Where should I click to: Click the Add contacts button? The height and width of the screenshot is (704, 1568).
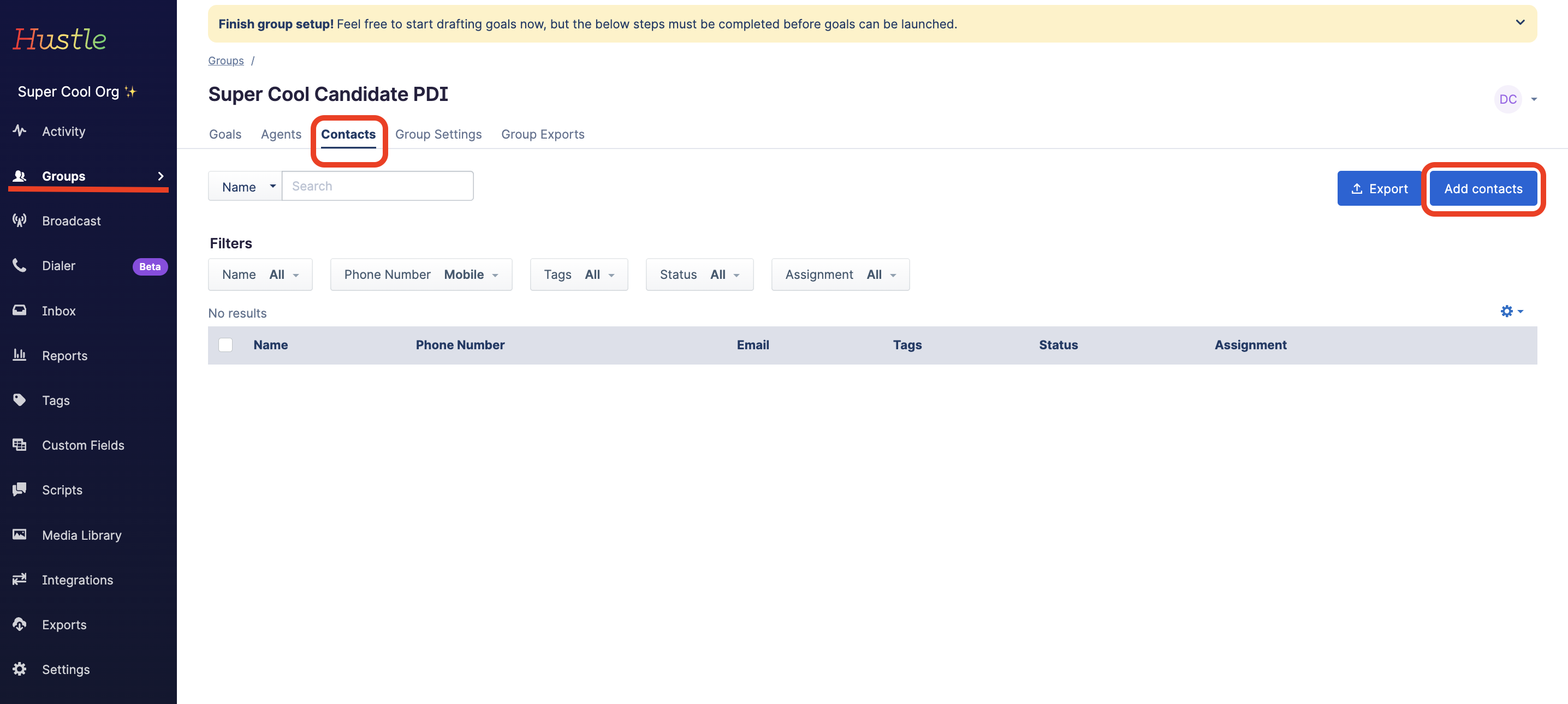tap(1483, 189)
